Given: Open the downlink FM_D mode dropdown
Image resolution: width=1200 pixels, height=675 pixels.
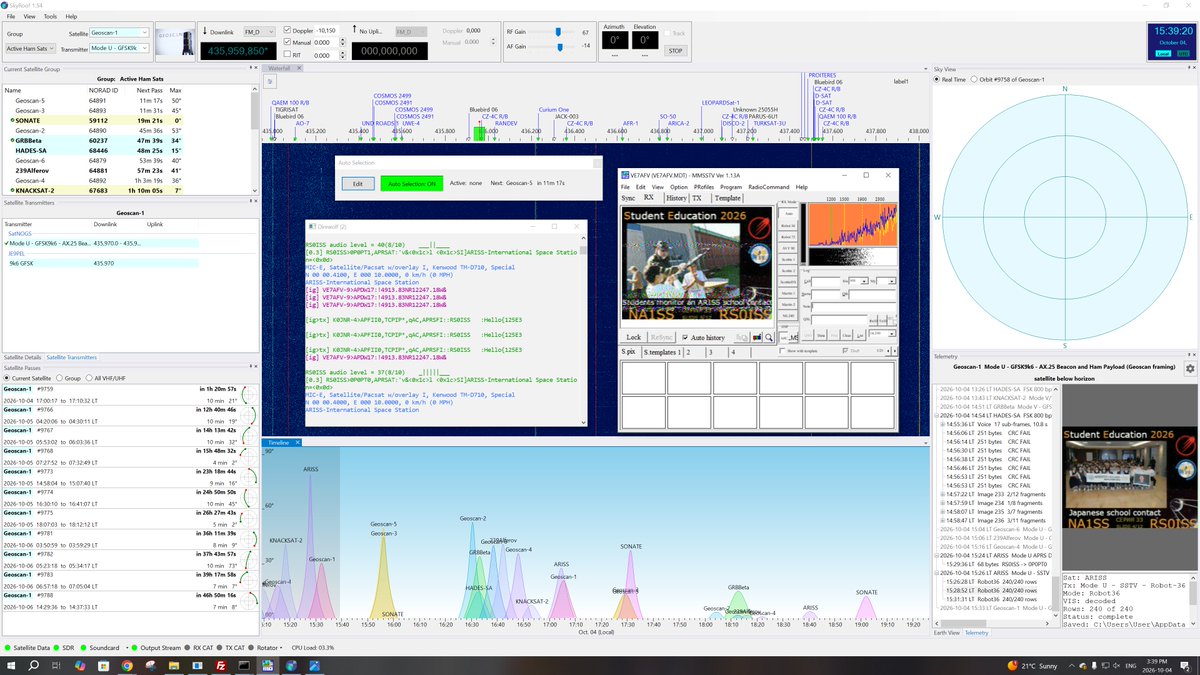Looking at the screenshot, I should tap(261, 32).
